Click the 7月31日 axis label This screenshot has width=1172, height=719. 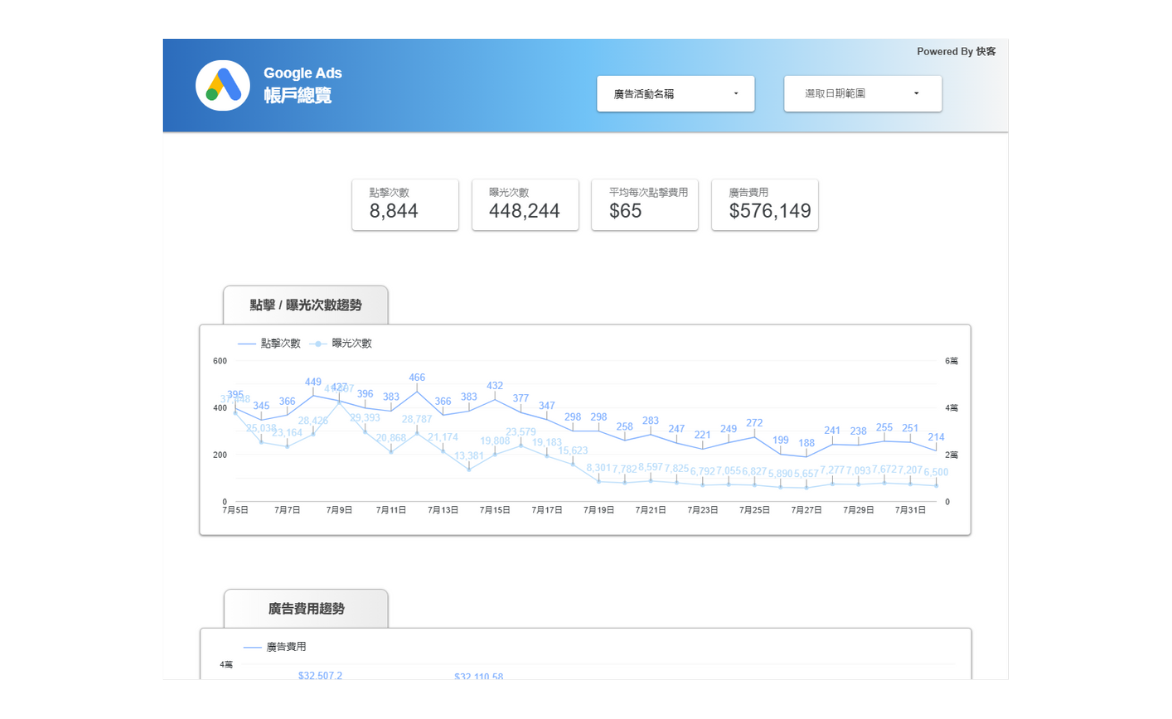910,510
